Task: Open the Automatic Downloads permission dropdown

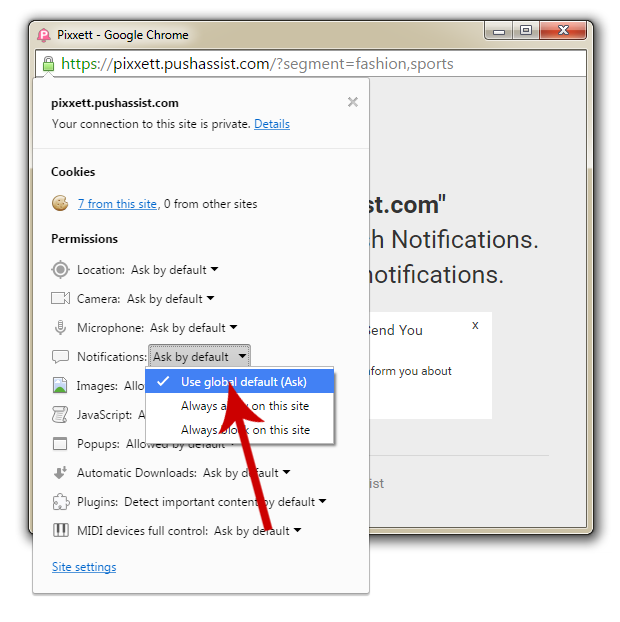Action: coord(246,473)
